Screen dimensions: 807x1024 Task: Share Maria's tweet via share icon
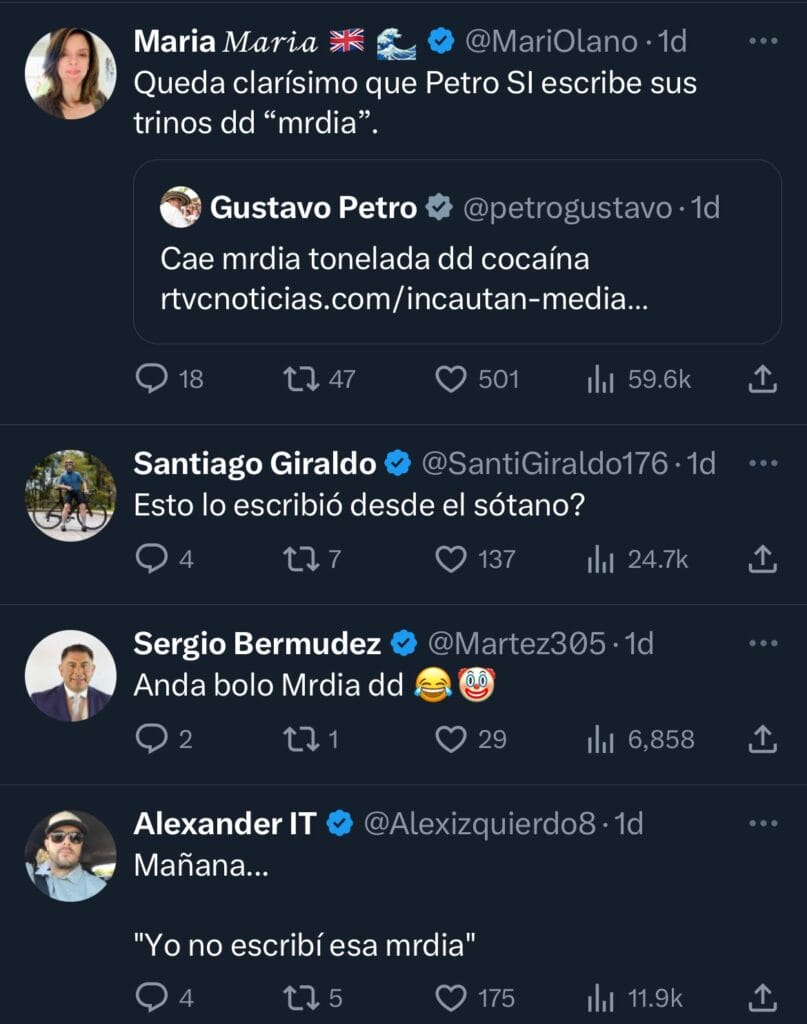point(762,378)
